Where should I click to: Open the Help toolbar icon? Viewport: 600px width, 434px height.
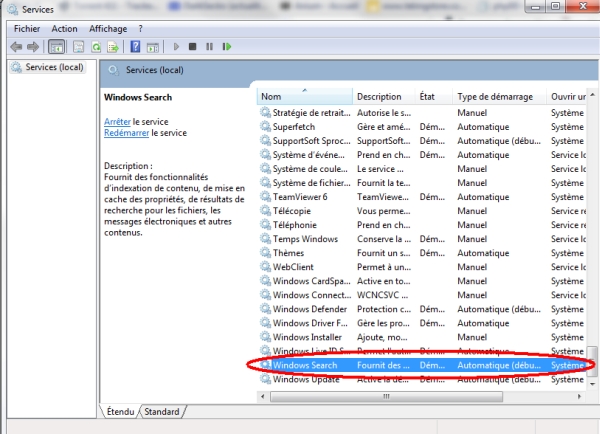click(135, 47)
